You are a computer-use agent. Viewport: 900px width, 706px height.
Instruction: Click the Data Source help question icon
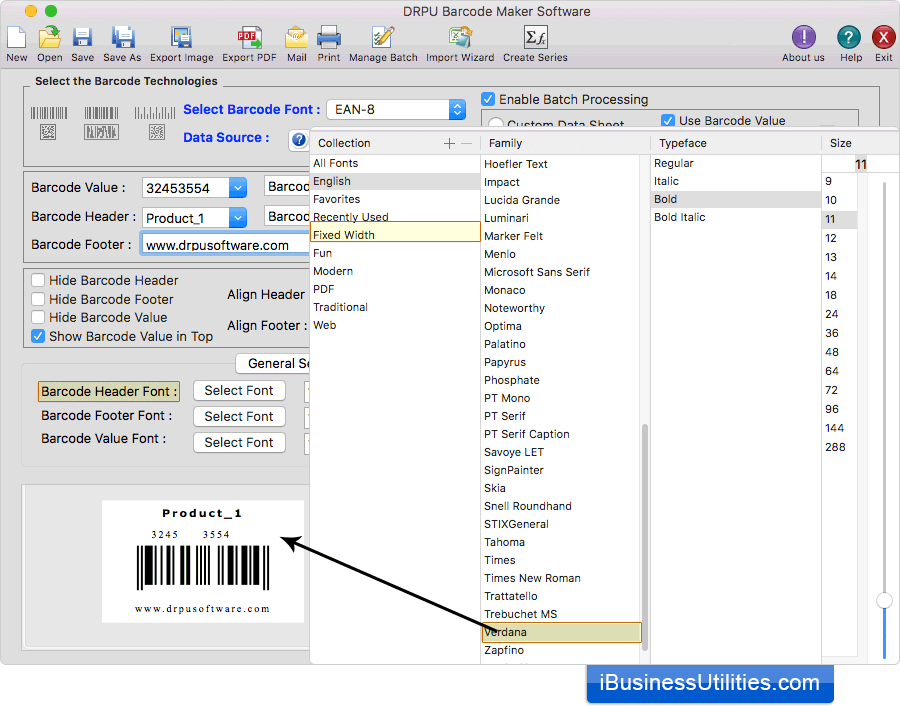299,139
